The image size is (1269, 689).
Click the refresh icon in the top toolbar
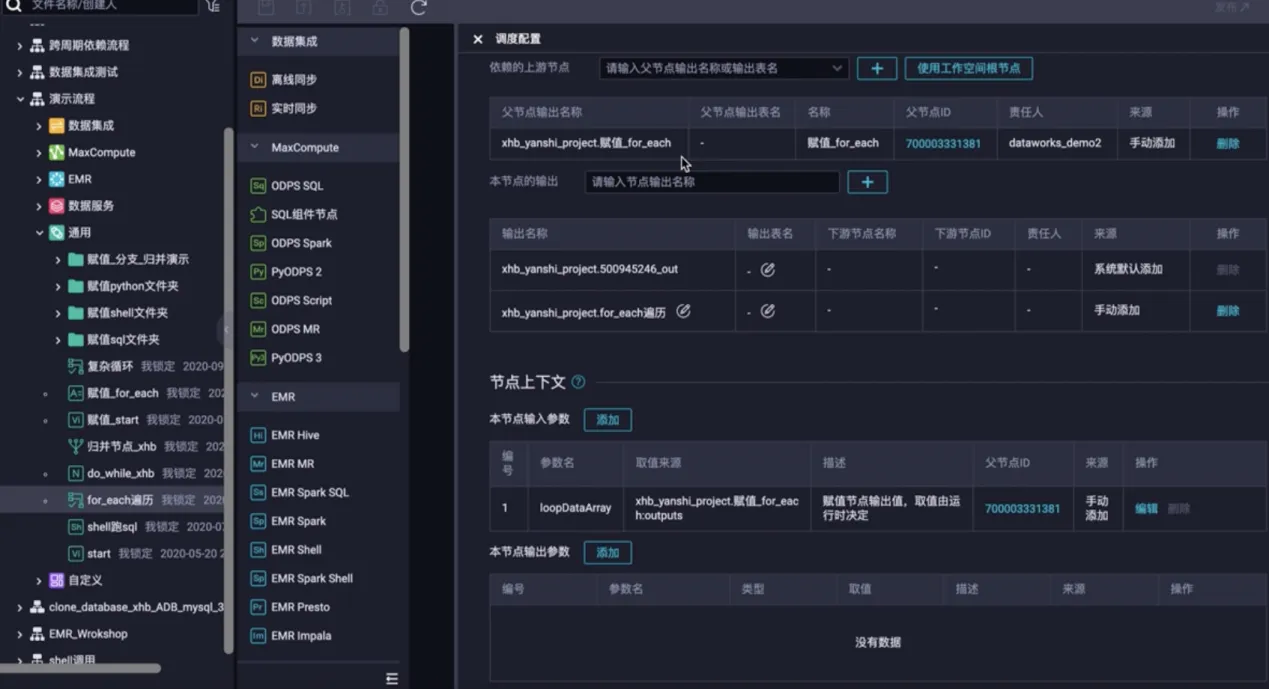click(x=419, y=8)
